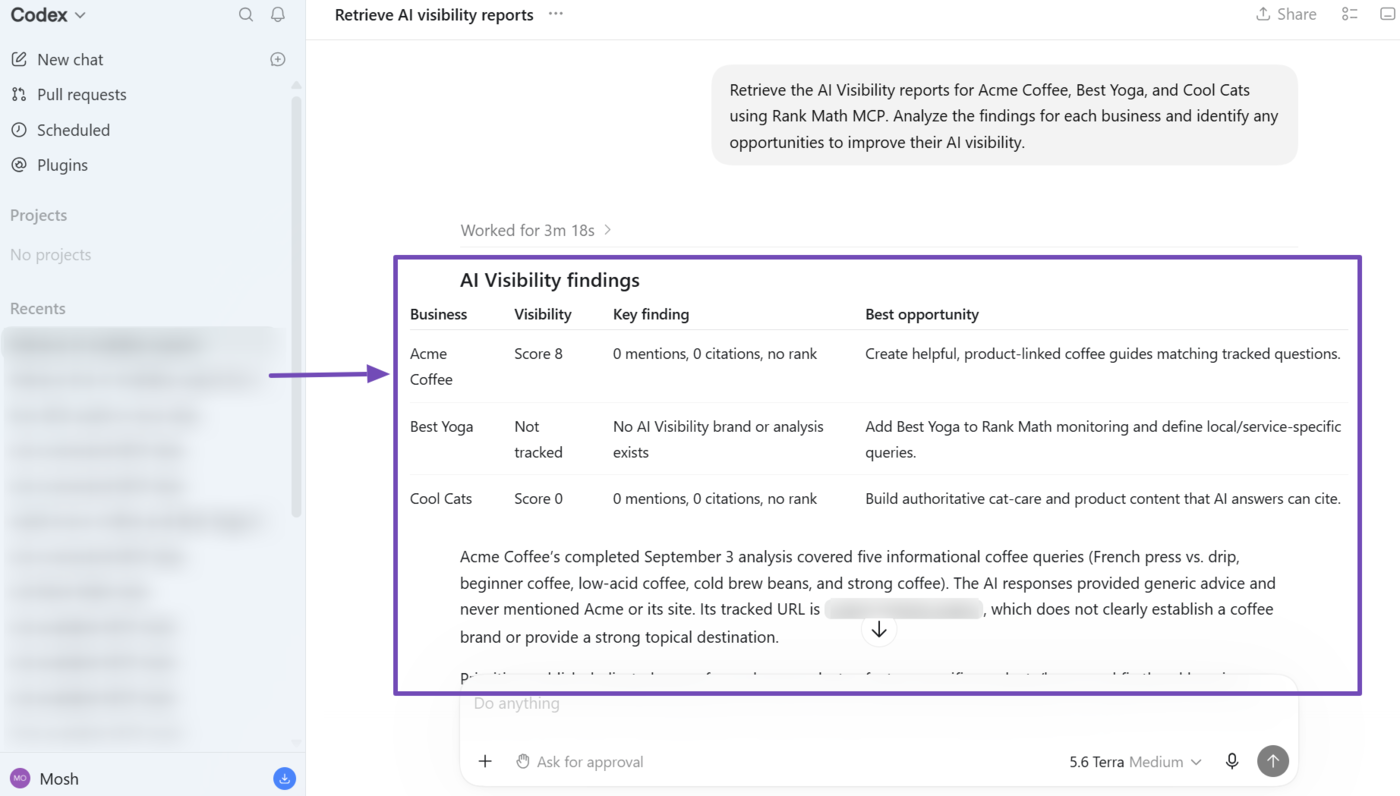The height and width of the screenshot is (796, 1400).
Task: Click the AI Visibility findings heading
Action: coord(550,280)
